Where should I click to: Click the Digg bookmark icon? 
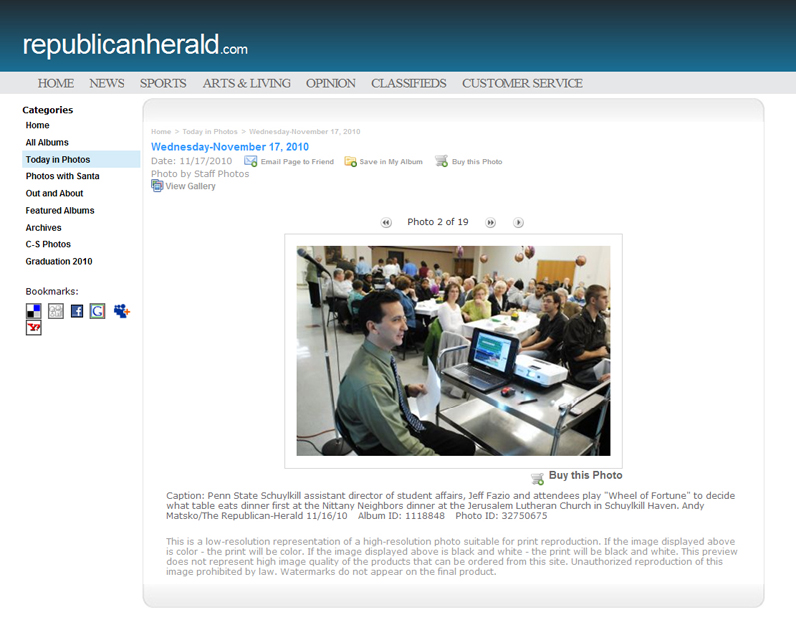pyautogui.click(x=56, y=311)
